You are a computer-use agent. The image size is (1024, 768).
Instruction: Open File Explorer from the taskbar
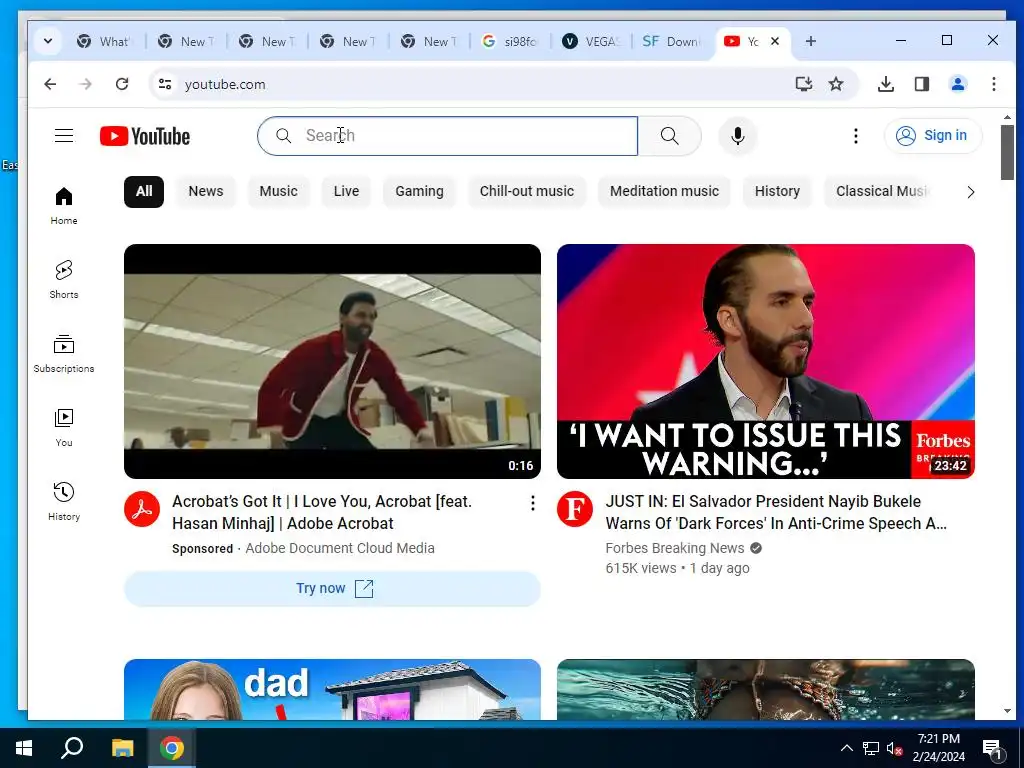[x=122, y=748]
